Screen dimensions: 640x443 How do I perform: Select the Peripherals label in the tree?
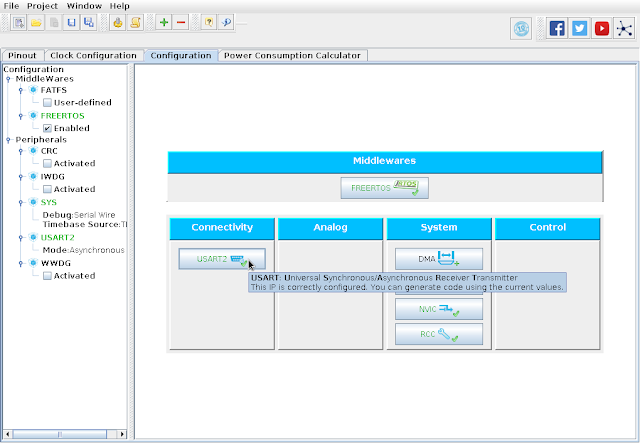tap(41, 140)
